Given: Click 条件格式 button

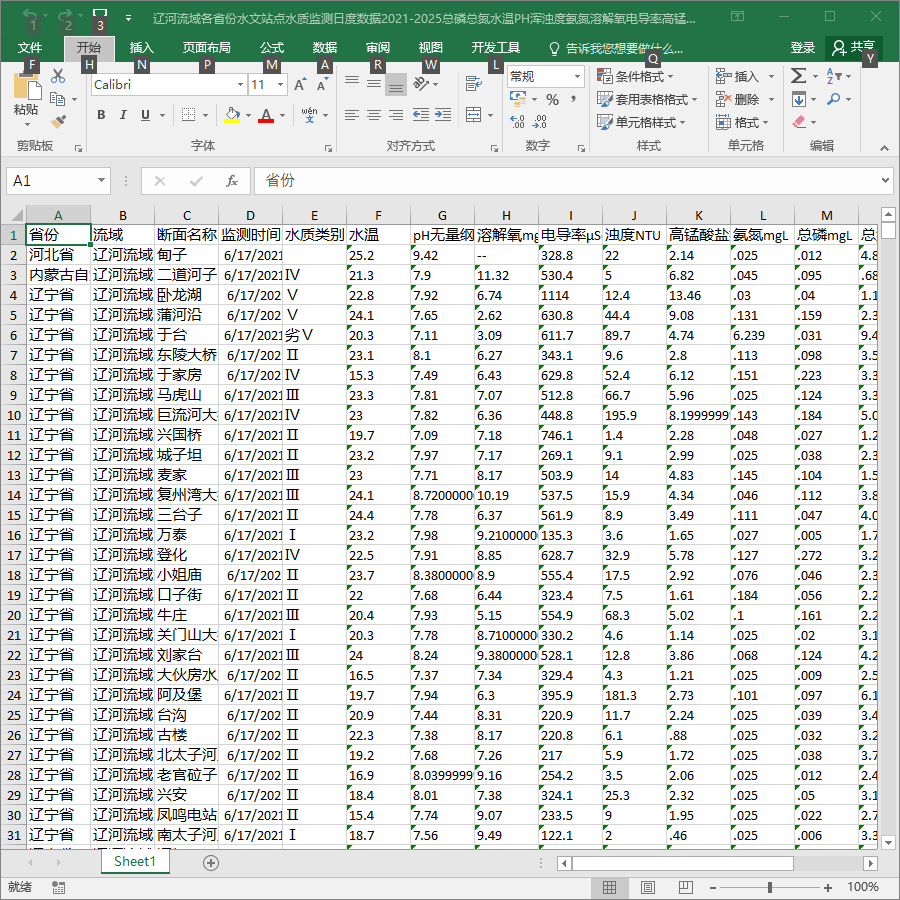Looking at the screenshot, I should [635, 76].
